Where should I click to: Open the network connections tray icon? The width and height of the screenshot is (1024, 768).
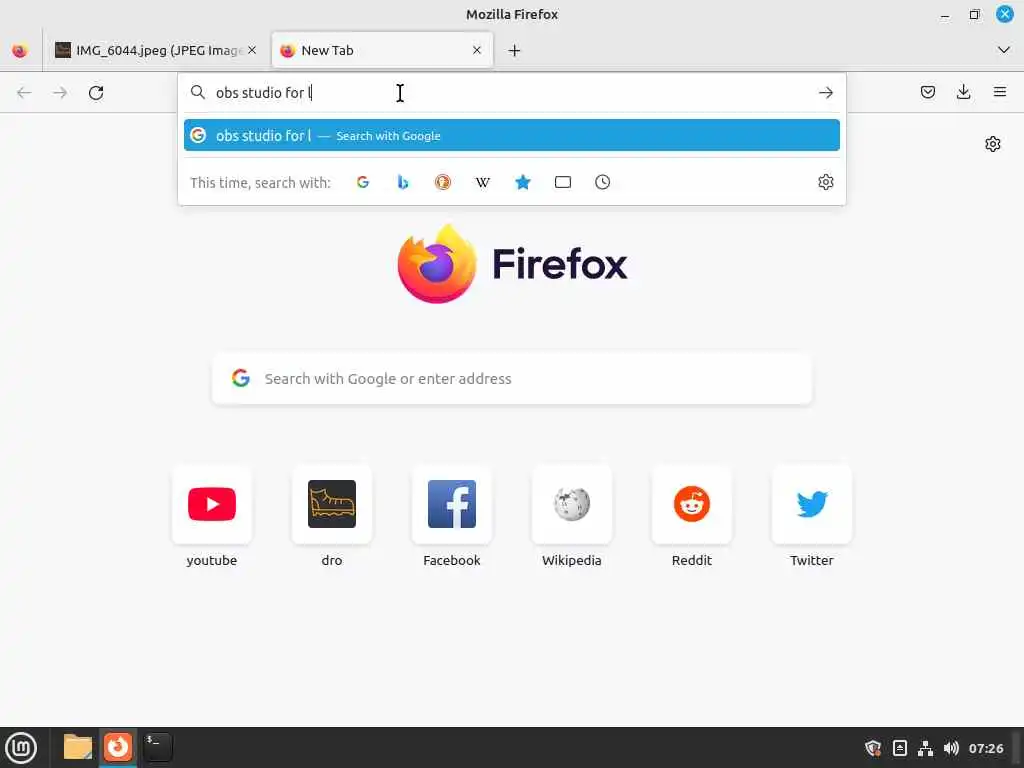925,748
